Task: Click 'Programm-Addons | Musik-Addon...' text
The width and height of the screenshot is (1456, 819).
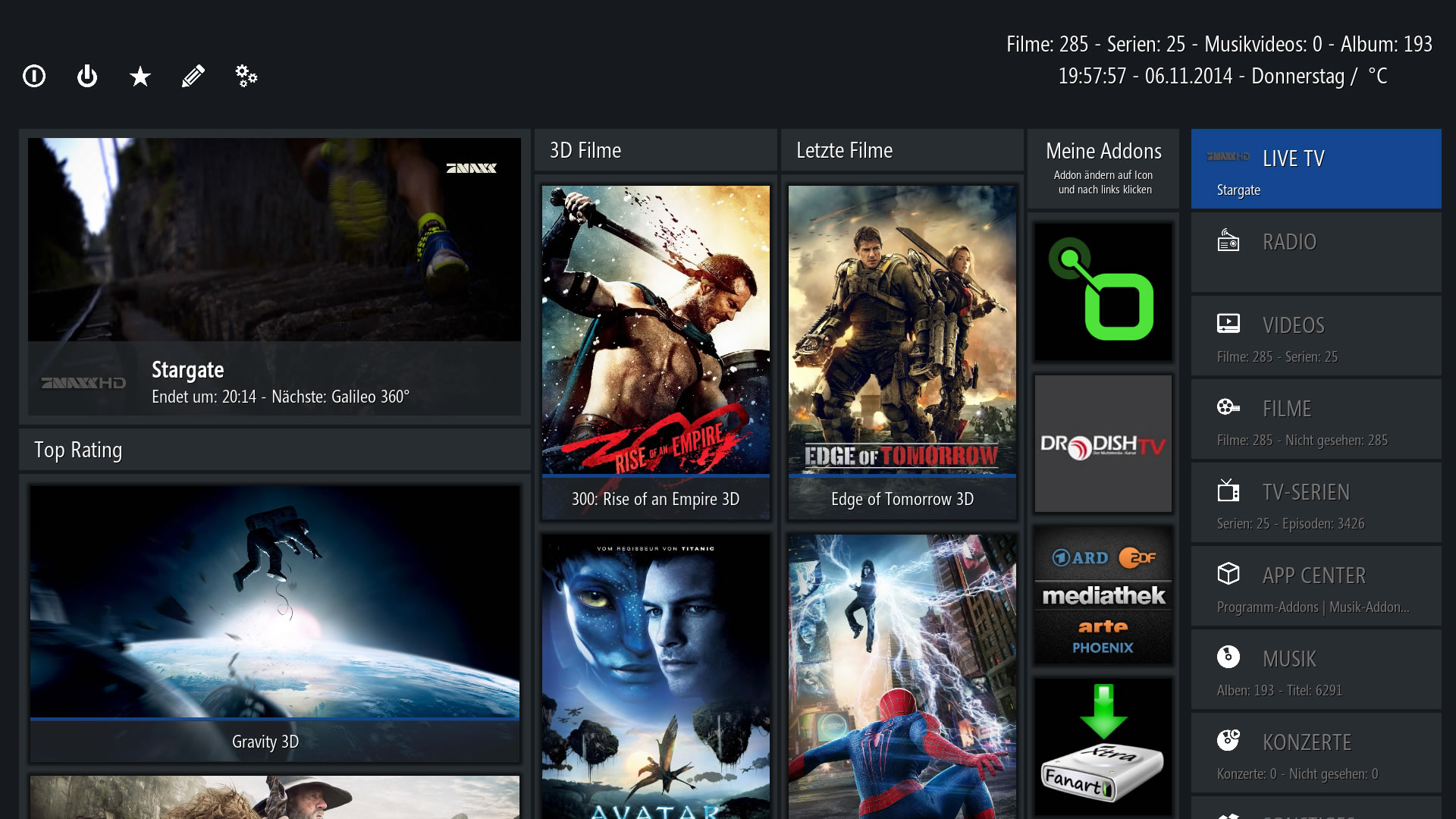Action: [1313, 607]
